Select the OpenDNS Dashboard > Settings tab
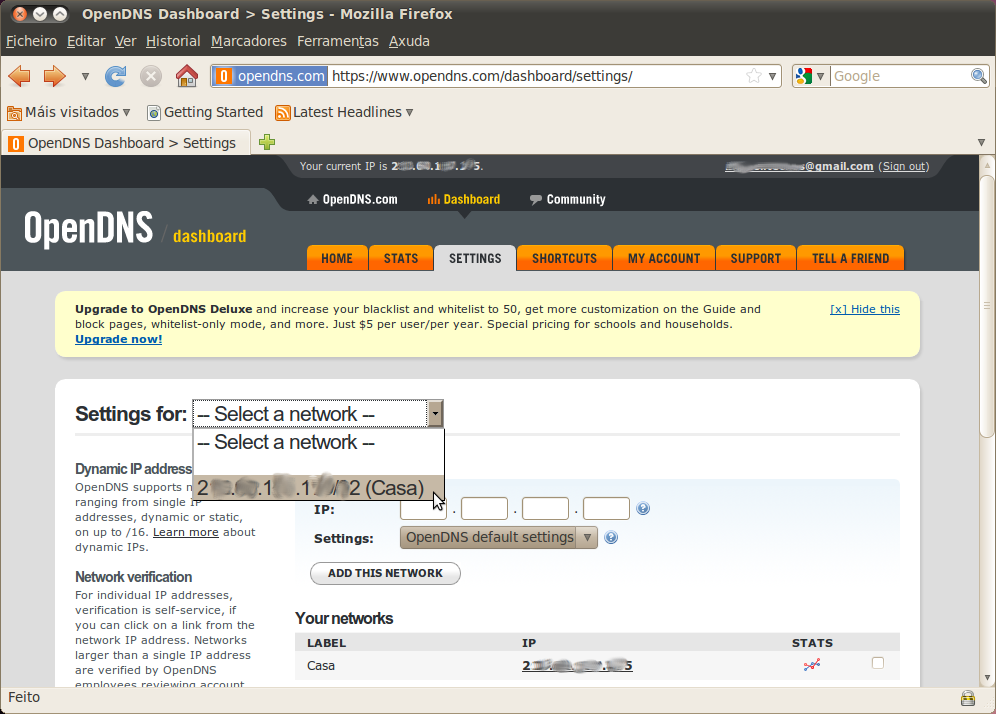 (x=126, y=143)
